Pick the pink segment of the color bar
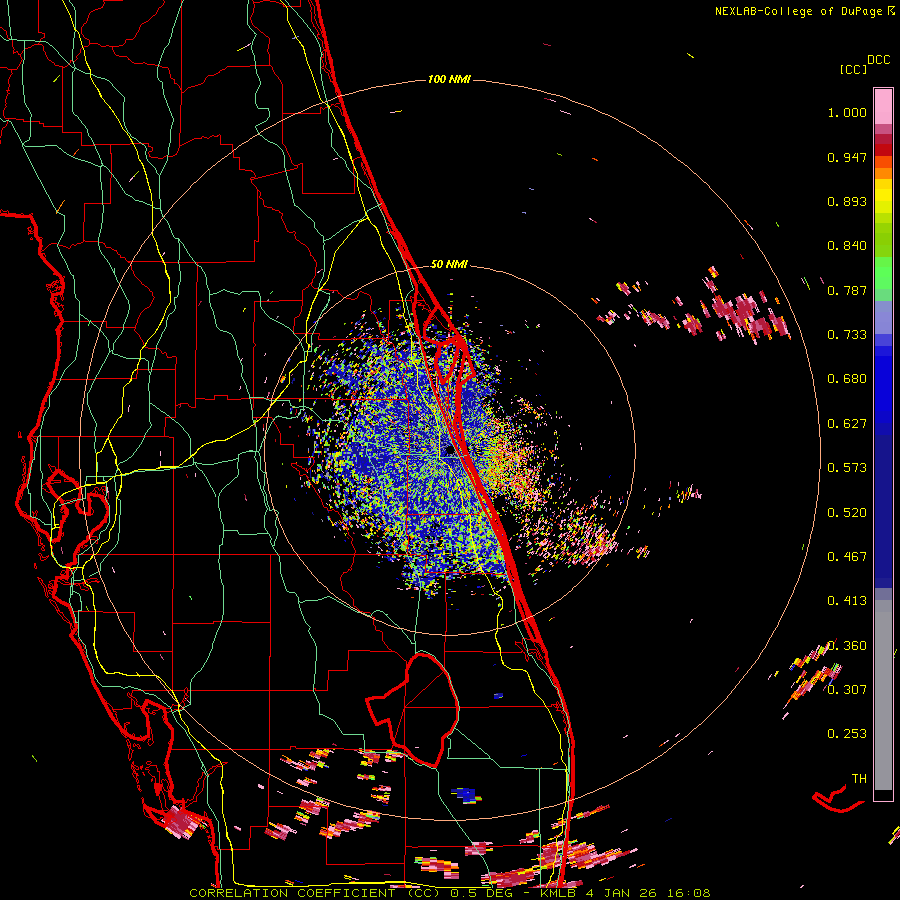The height and width of the screenshot is (900, 900). coord(883,107)
